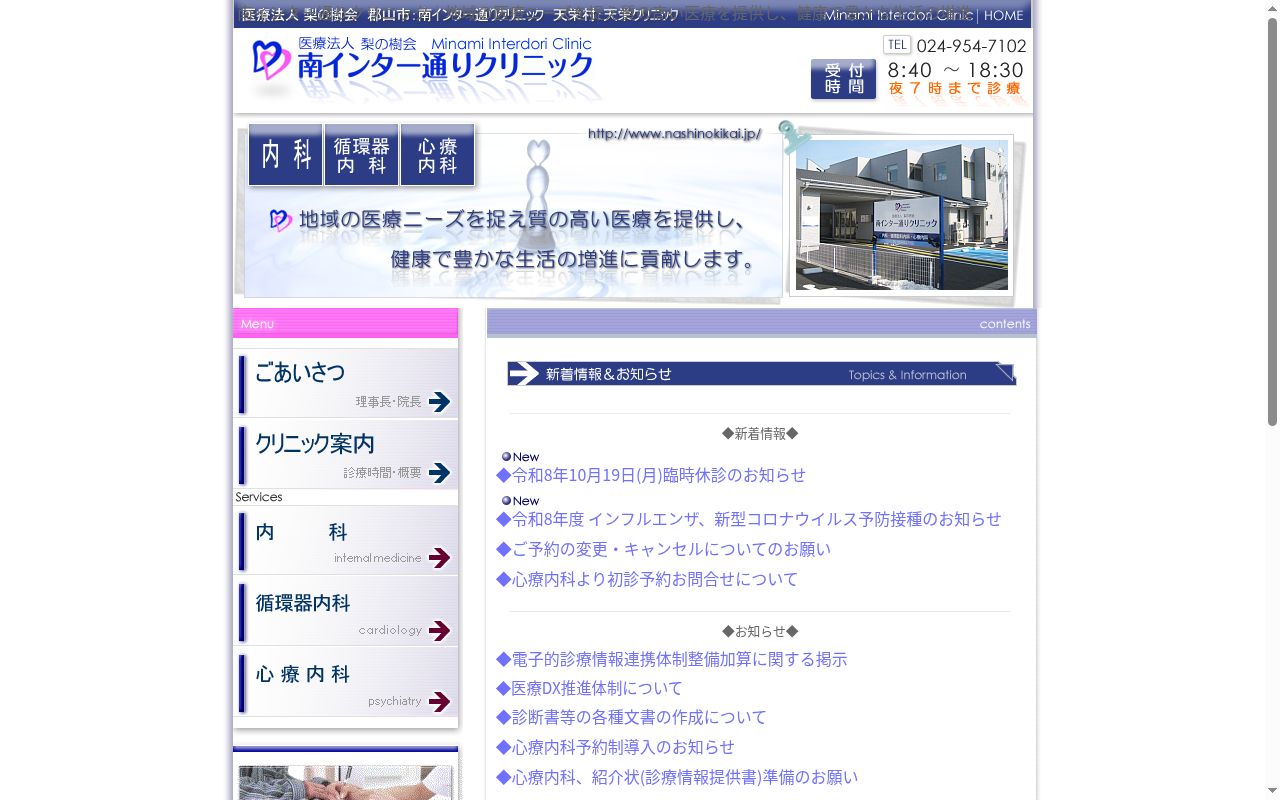1280x800 pixels.
Task: Click the arrow icon on internal medicine
Action: 439,558
